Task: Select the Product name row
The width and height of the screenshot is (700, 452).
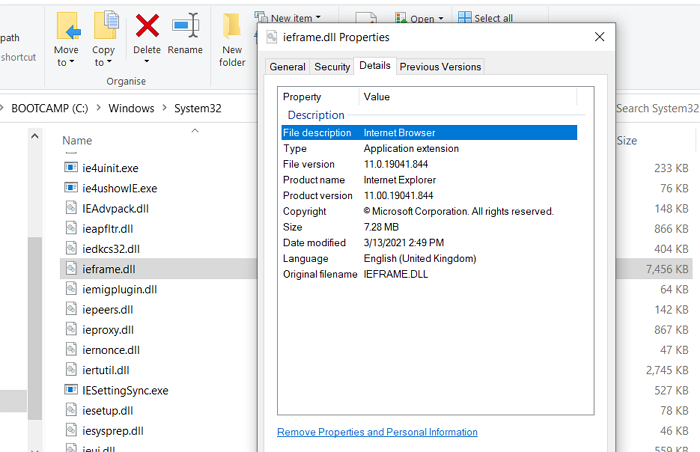Action: [x=429, y=180]
